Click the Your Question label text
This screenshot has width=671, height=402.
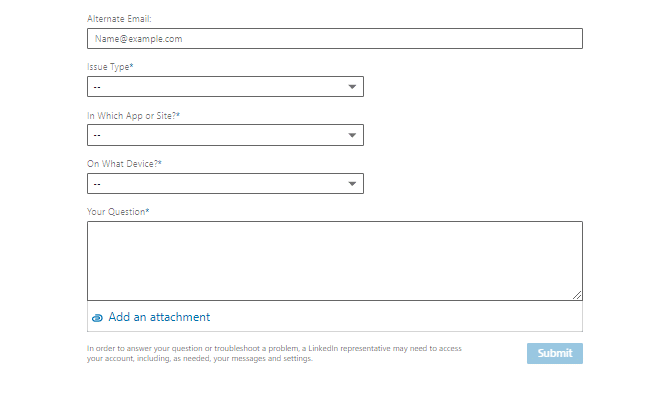(x=118, y=212)
